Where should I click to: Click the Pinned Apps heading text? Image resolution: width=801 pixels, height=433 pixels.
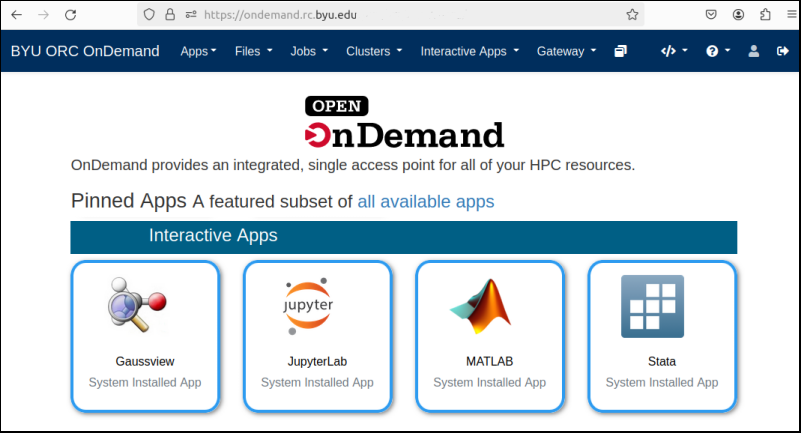(x=129, y=201)
